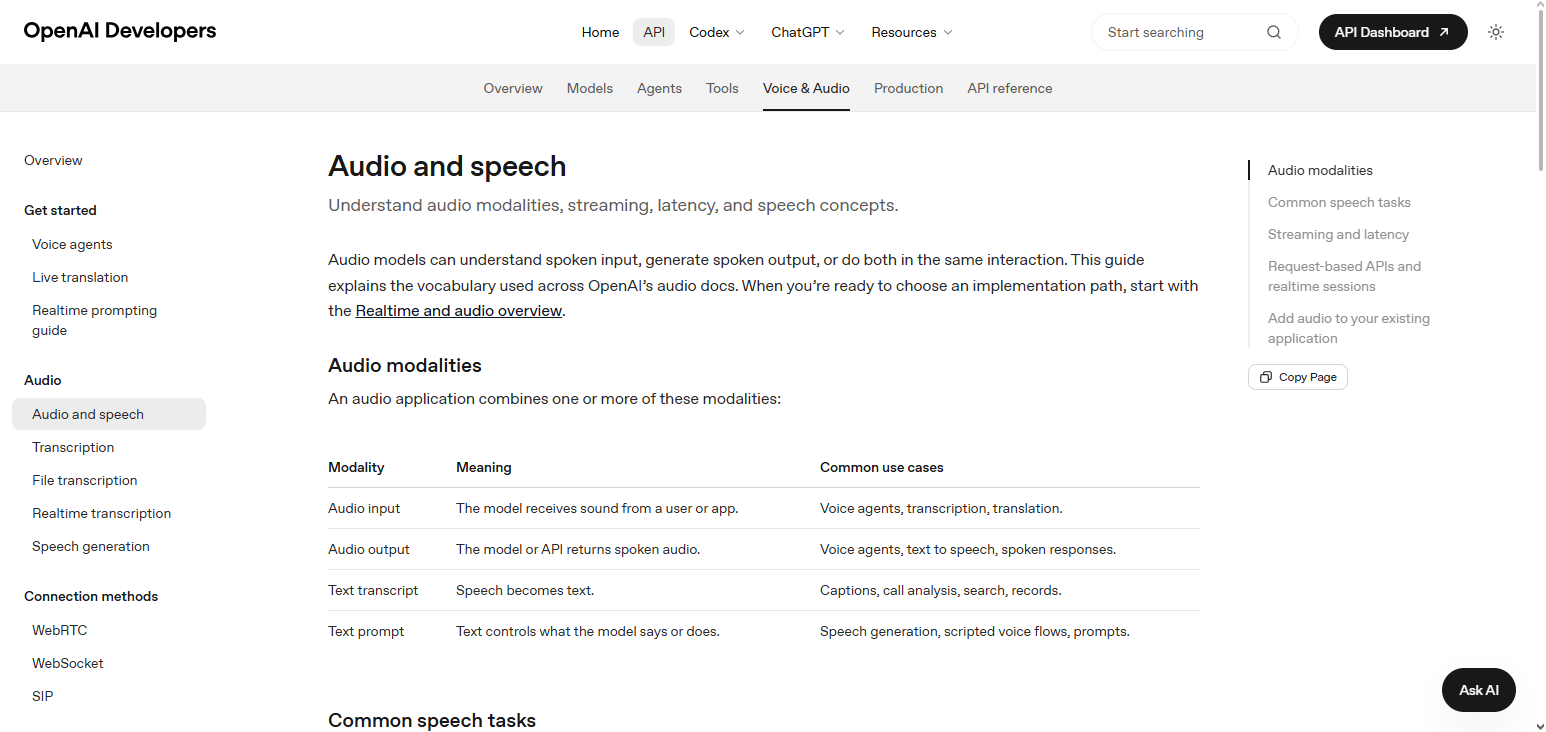
Task: Click the scrollbar down arrow
Action: tap(1540, 725)
